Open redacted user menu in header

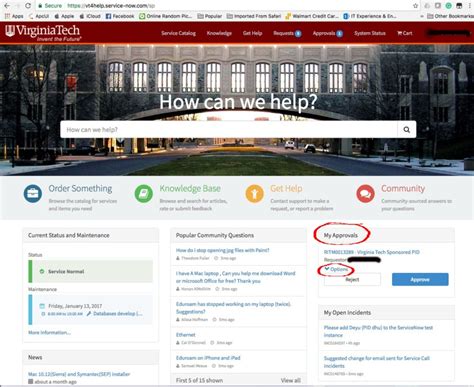[x=448, y=33]
